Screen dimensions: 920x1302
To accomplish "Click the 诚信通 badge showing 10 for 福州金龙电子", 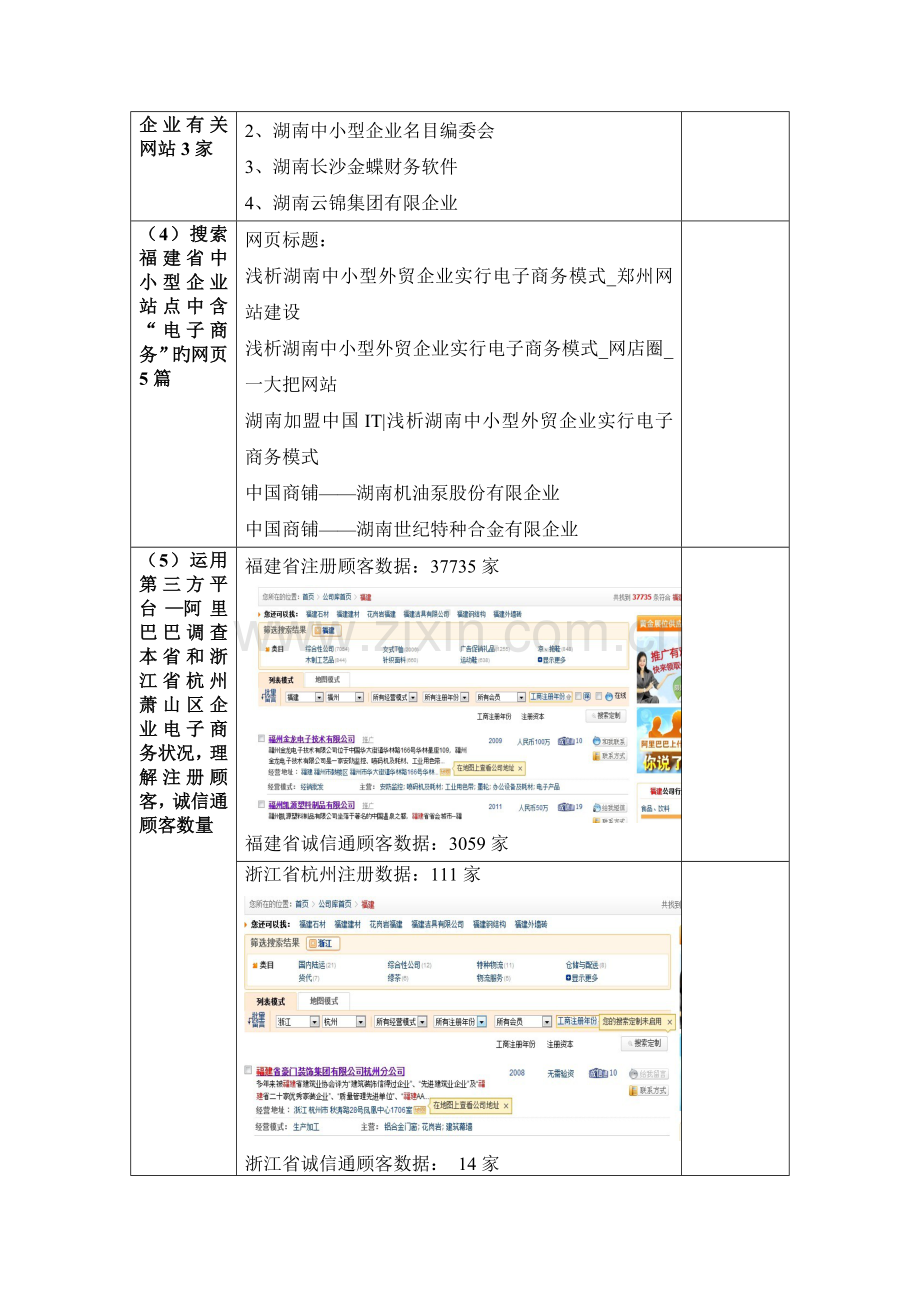I will pos(566,740).
